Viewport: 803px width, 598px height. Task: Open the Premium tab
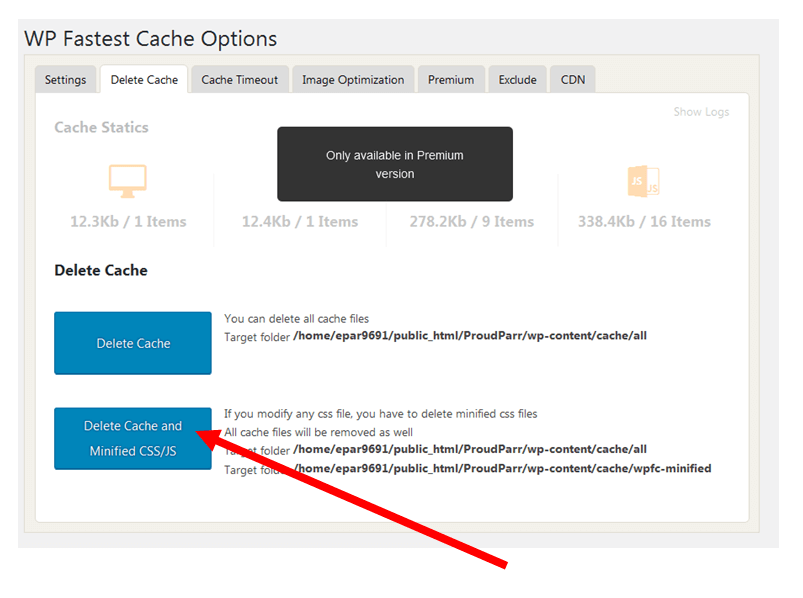tap(451, 79)
